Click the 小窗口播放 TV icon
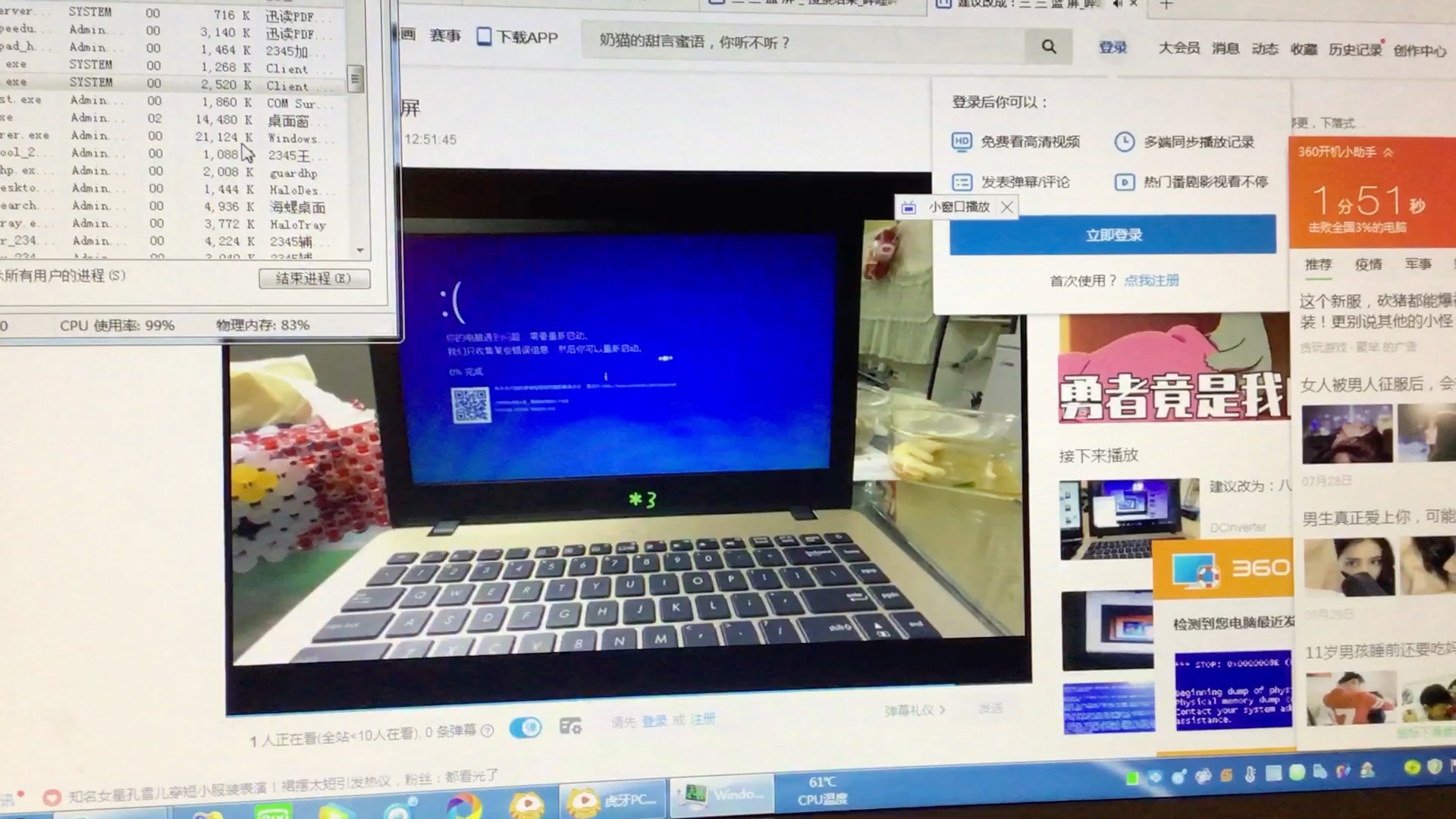Screen dimensions: 1456x819 908,207
